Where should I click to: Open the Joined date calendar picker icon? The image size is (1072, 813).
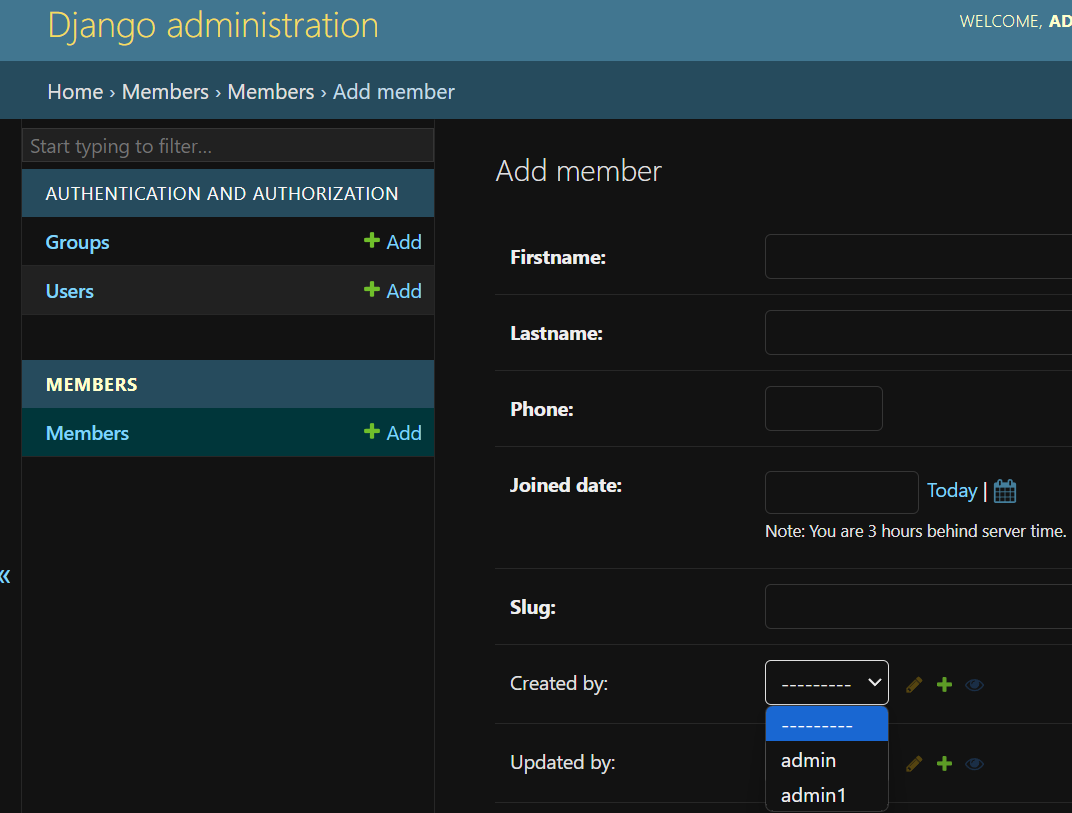(1004, 491)
